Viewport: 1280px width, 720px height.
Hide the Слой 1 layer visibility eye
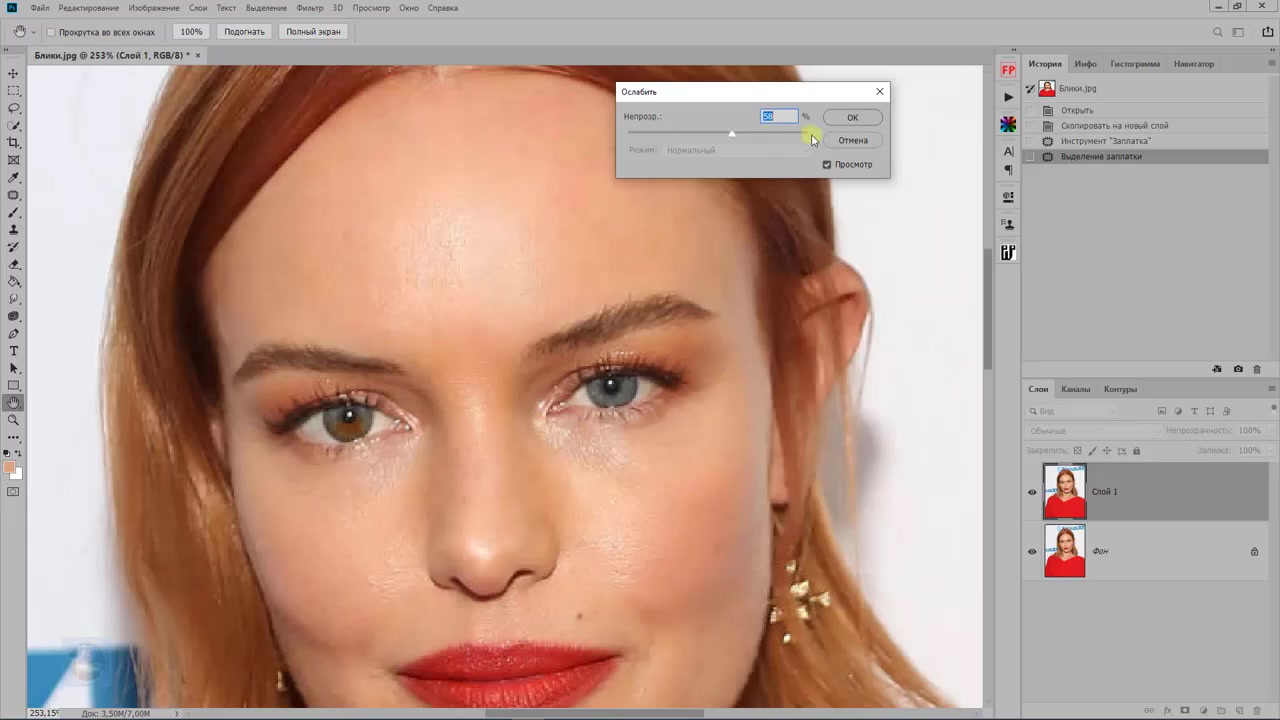tap(1032, 492)
